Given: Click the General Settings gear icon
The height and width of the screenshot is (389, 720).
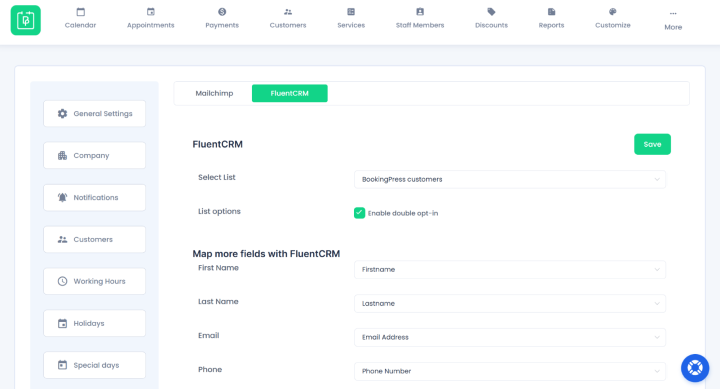Looking at the screenshot, I should pos(62,113).
